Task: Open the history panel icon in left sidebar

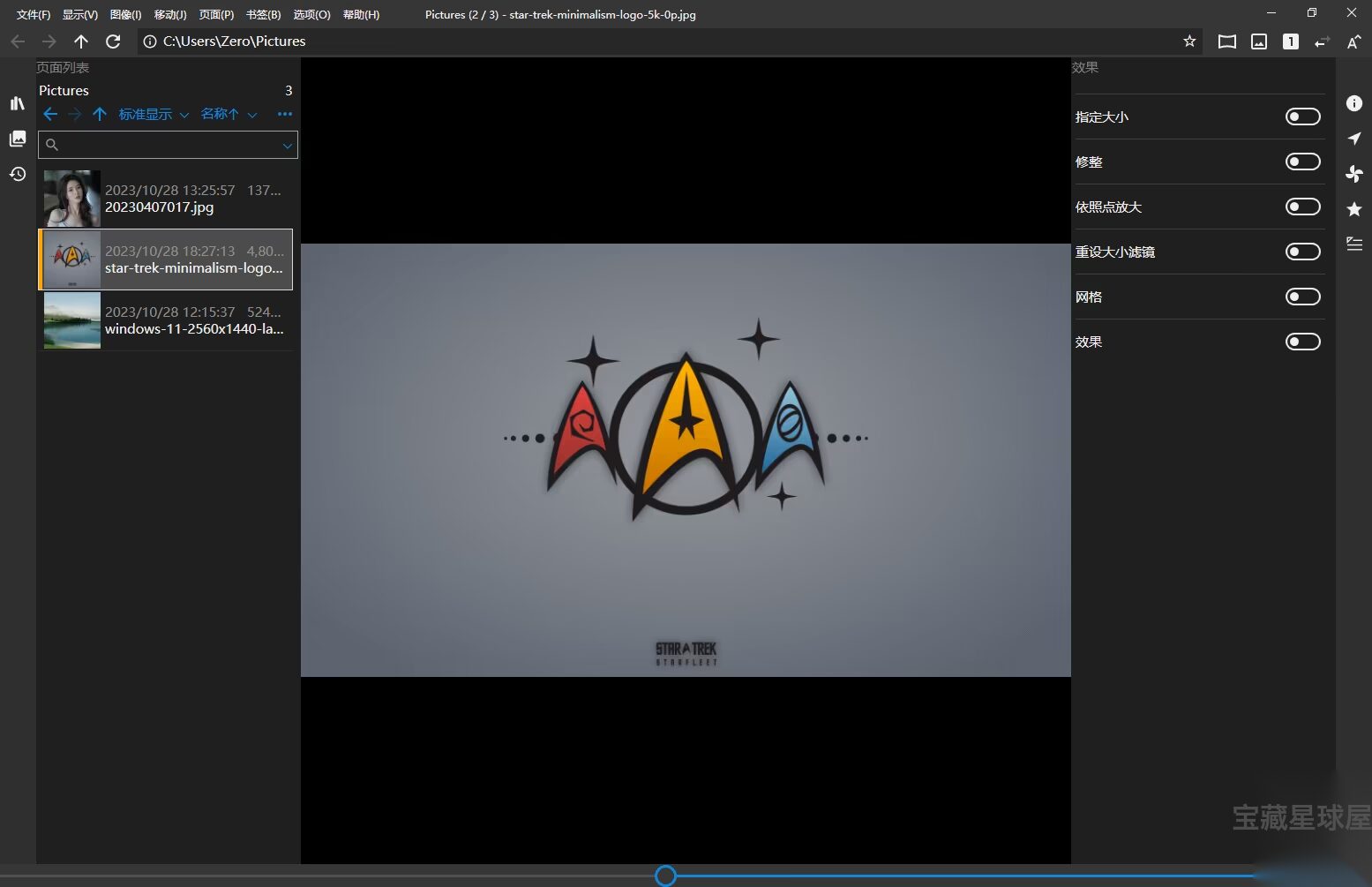Action: pyautogui.click(x=18, y=174)
